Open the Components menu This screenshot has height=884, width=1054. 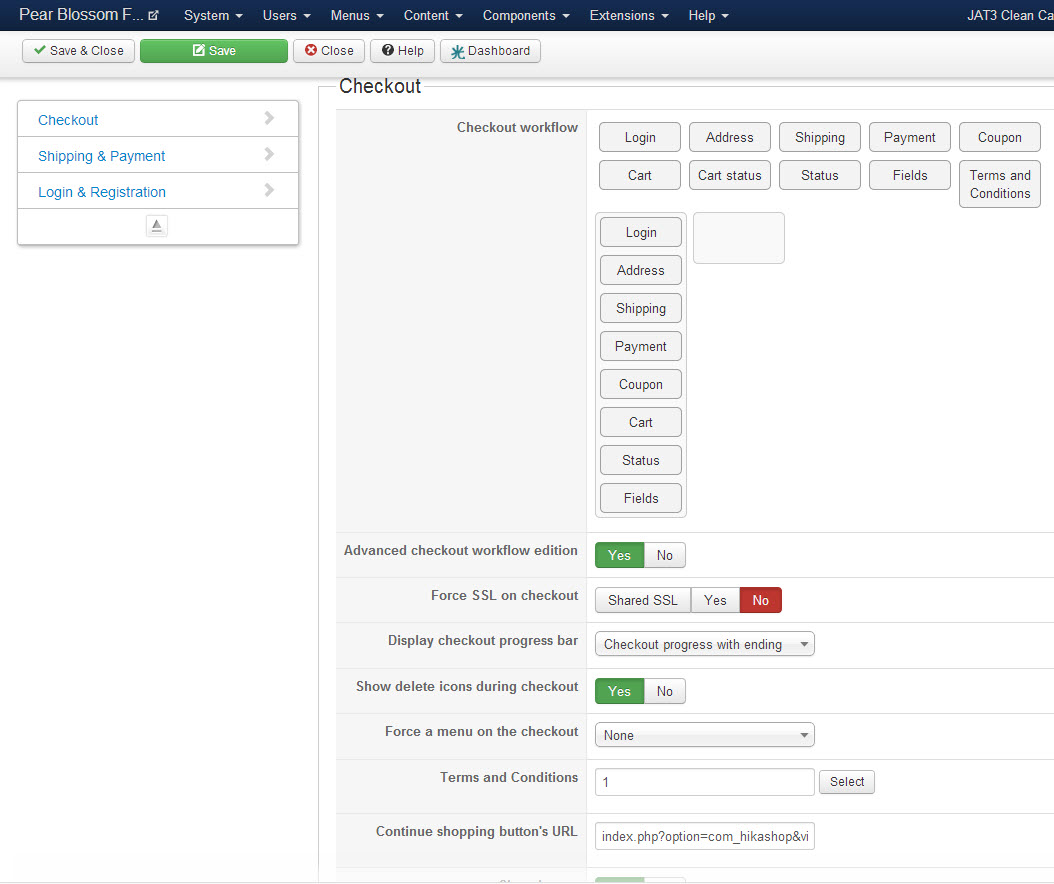pyautogui.click(x=526, y=15)
